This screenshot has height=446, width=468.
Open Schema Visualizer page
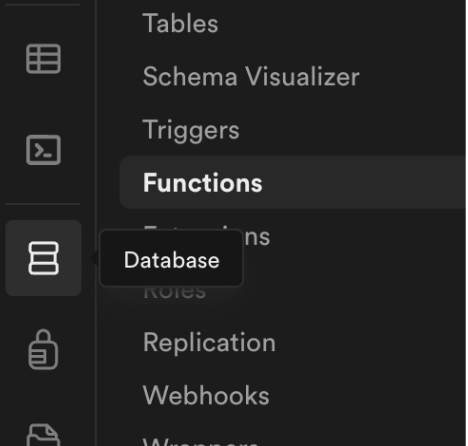pos(251,76)
